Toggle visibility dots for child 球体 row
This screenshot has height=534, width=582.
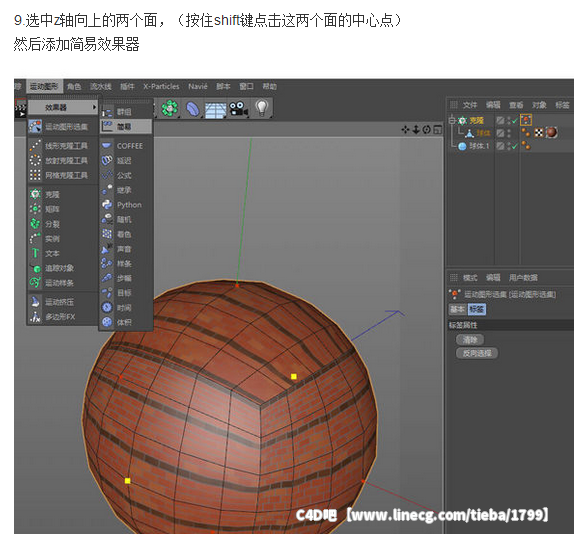click(509, 133)
